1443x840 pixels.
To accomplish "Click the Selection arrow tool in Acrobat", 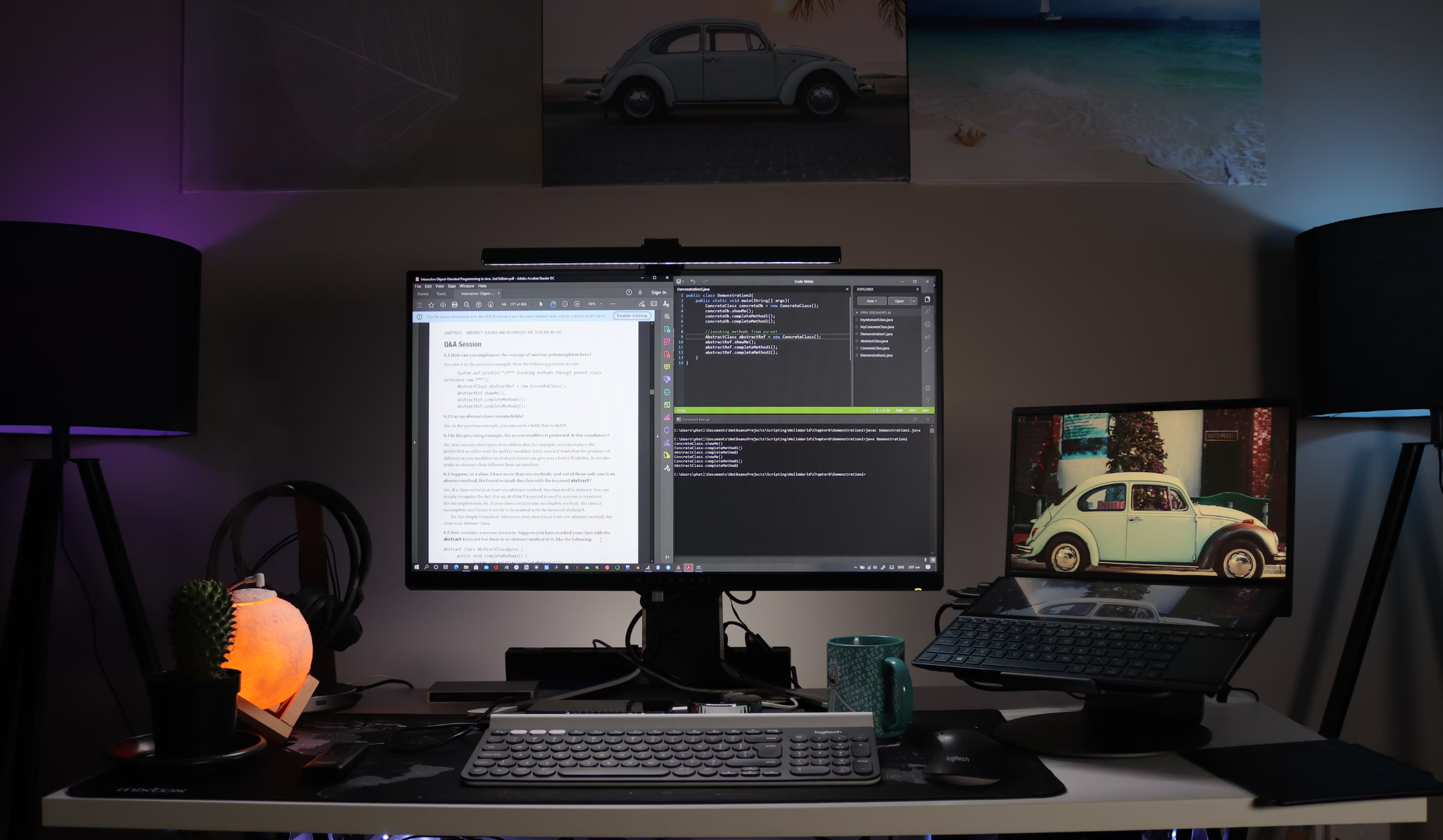I will 541,304.
